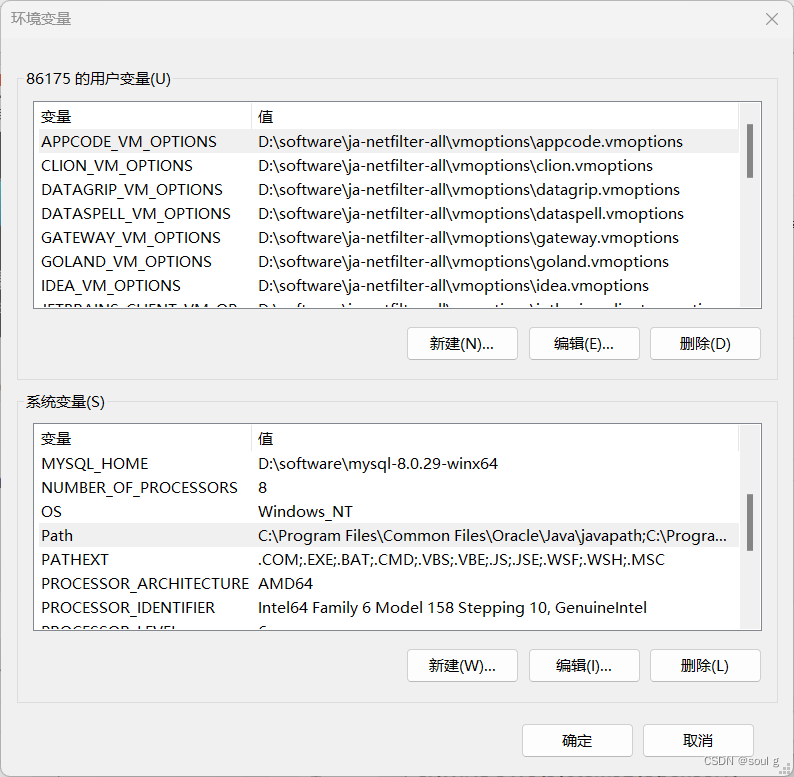The image size is (794, 777).
Task: Click the datagrip.vmoptions path value
Action: 469,189
